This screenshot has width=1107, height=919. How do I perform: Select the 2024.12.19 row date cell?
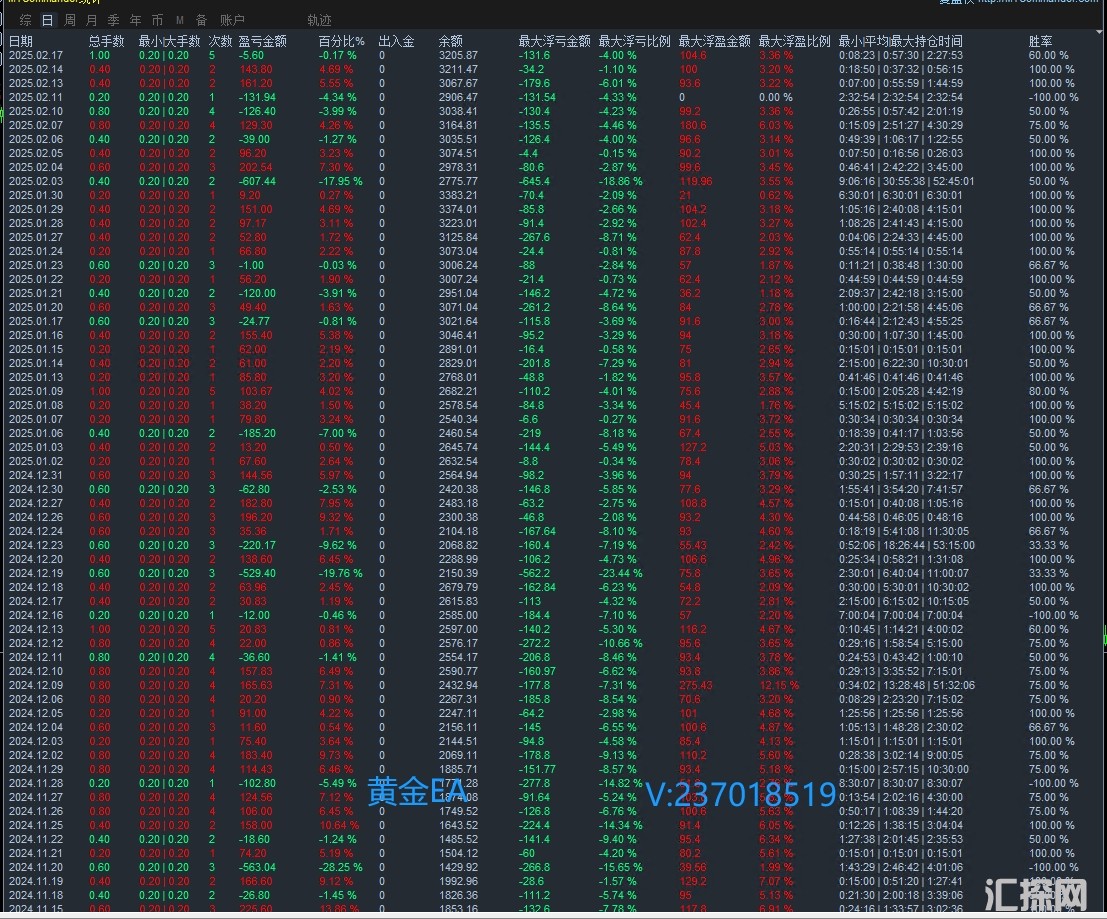[35, 573]
